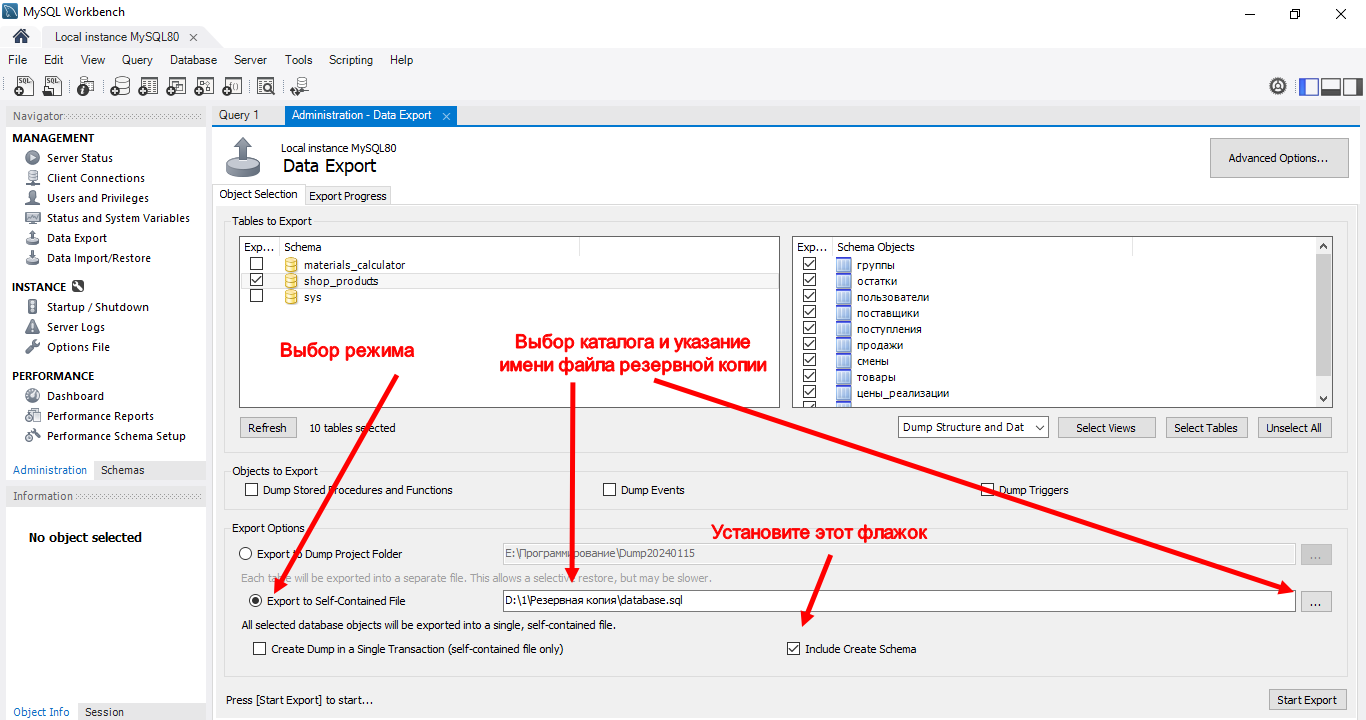This screenshot has width=1366, height=720.
Task: Click the Refresh button
Action: pos(268,427)
